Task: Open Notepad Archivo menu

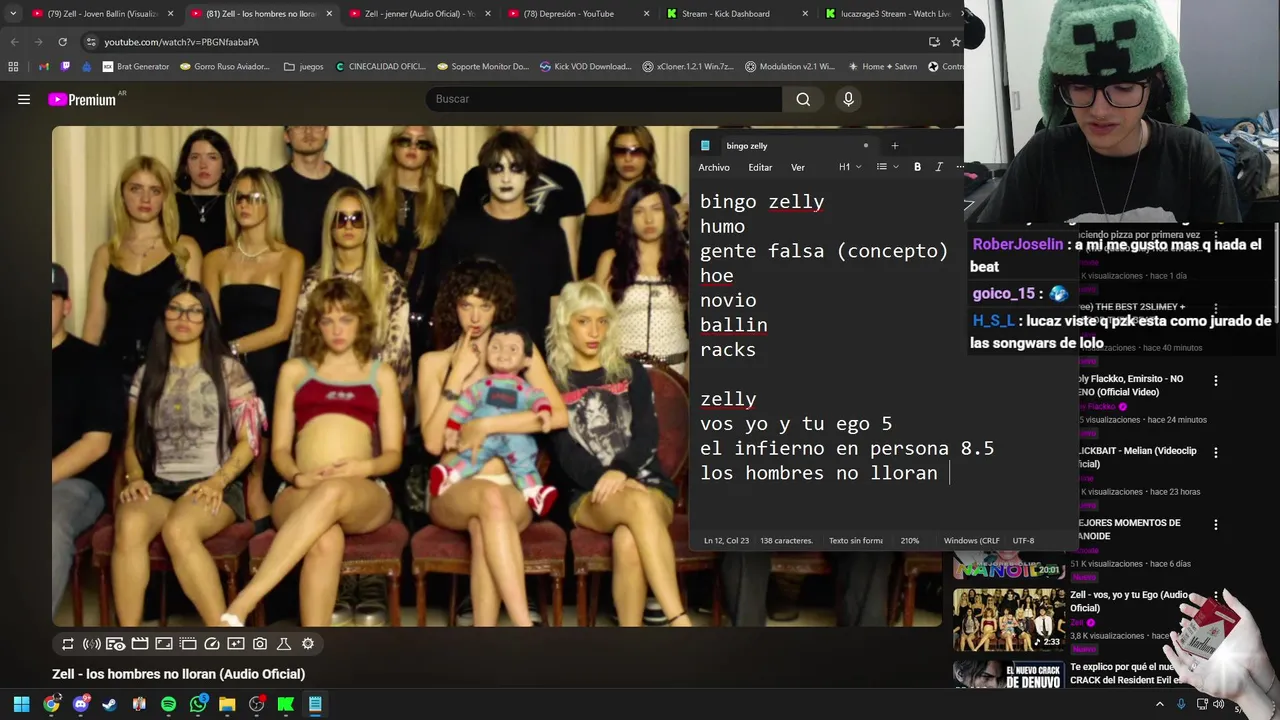Action: point(714,167)
